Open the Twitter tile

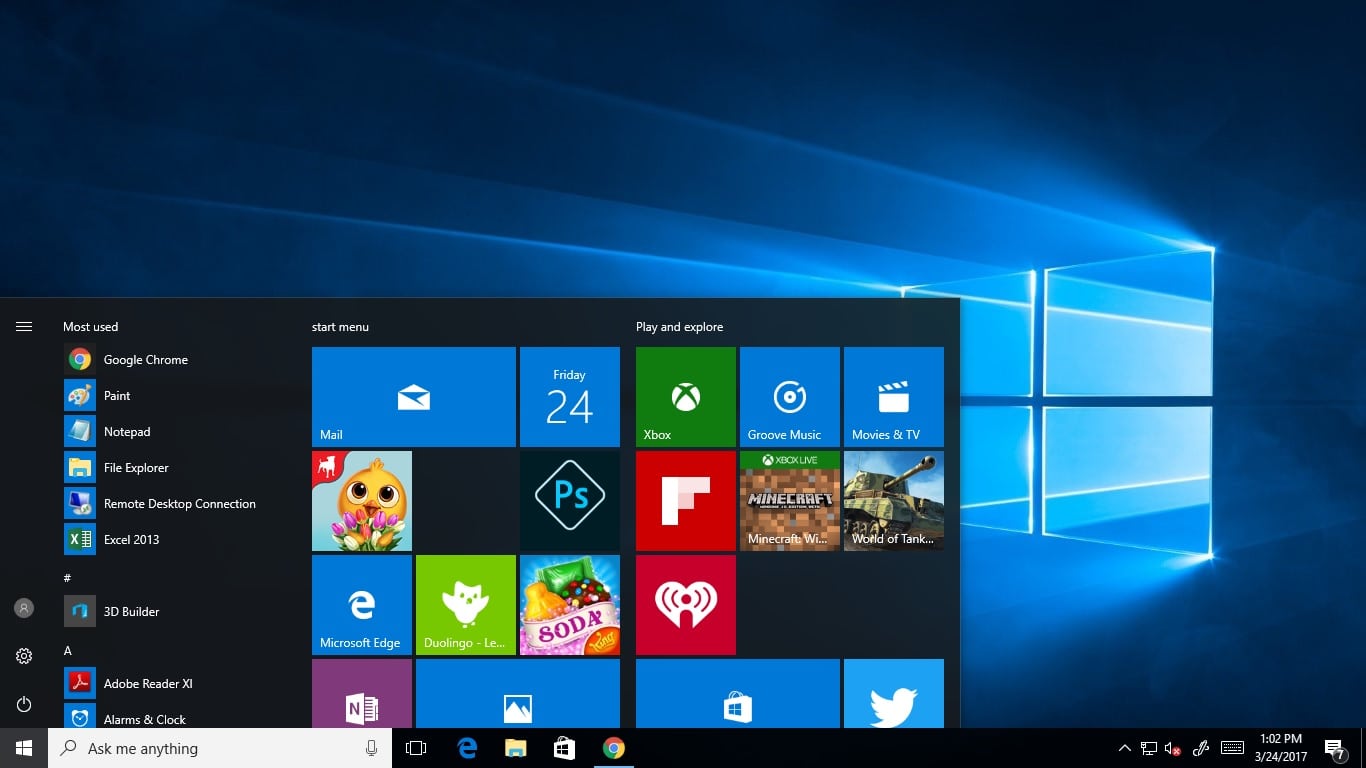pyautogui.click(x=894, y=693)
